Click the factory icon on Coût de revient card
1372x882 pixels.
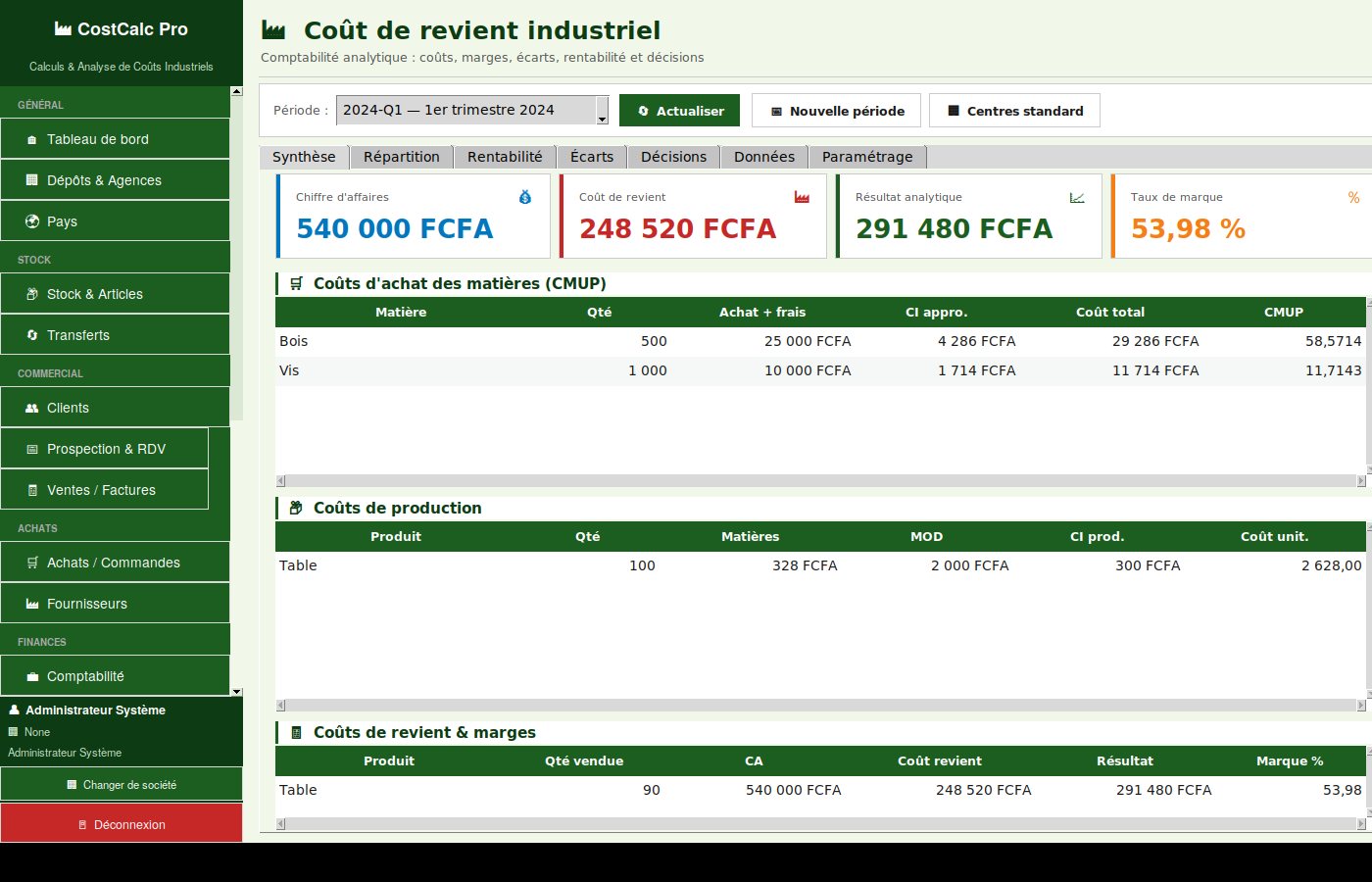click(802, 197)
